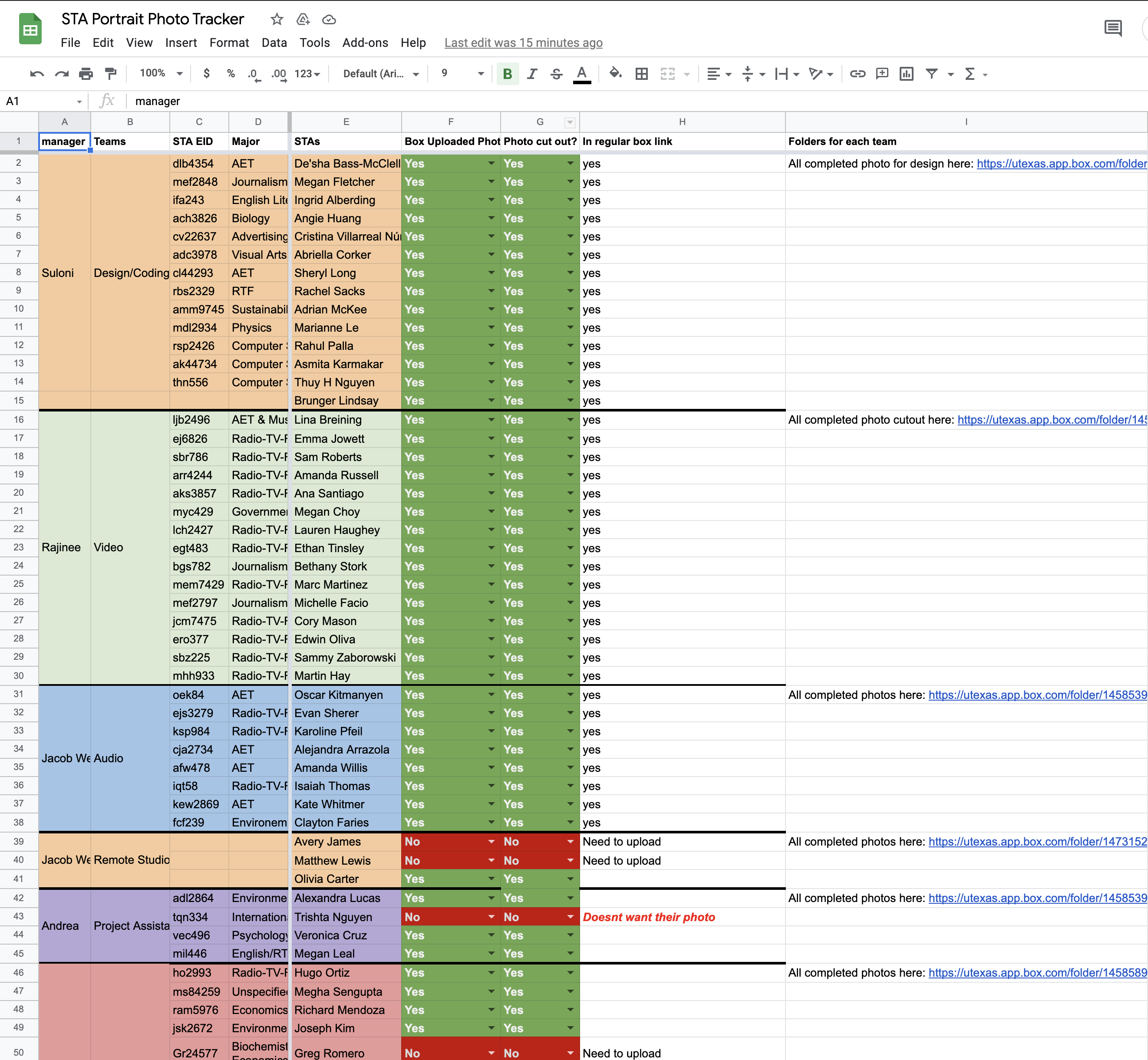Open the font family dropdown

point(381,73)
